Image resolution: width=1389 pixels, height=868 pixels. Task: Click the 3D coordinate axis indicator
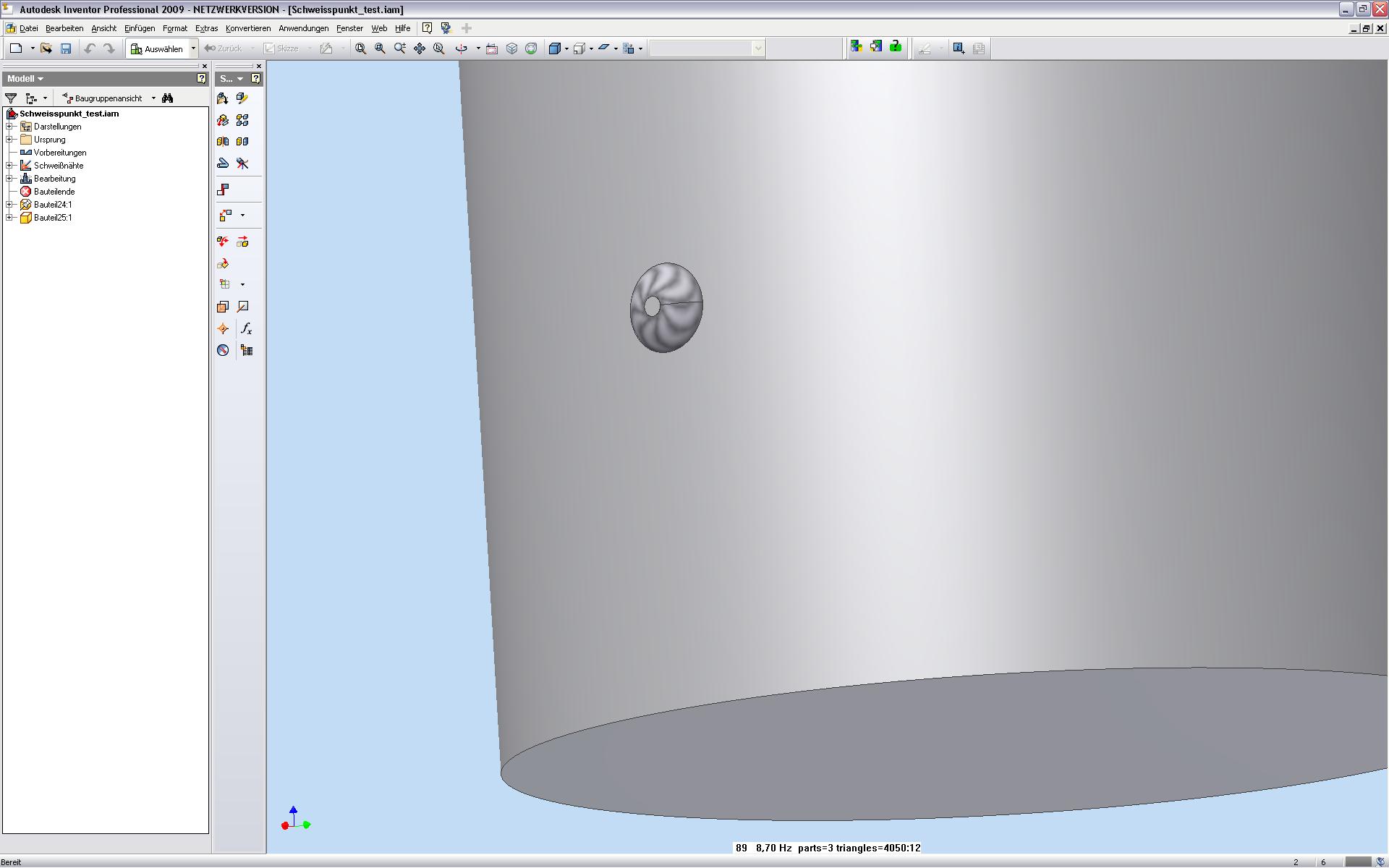point(295,820)
